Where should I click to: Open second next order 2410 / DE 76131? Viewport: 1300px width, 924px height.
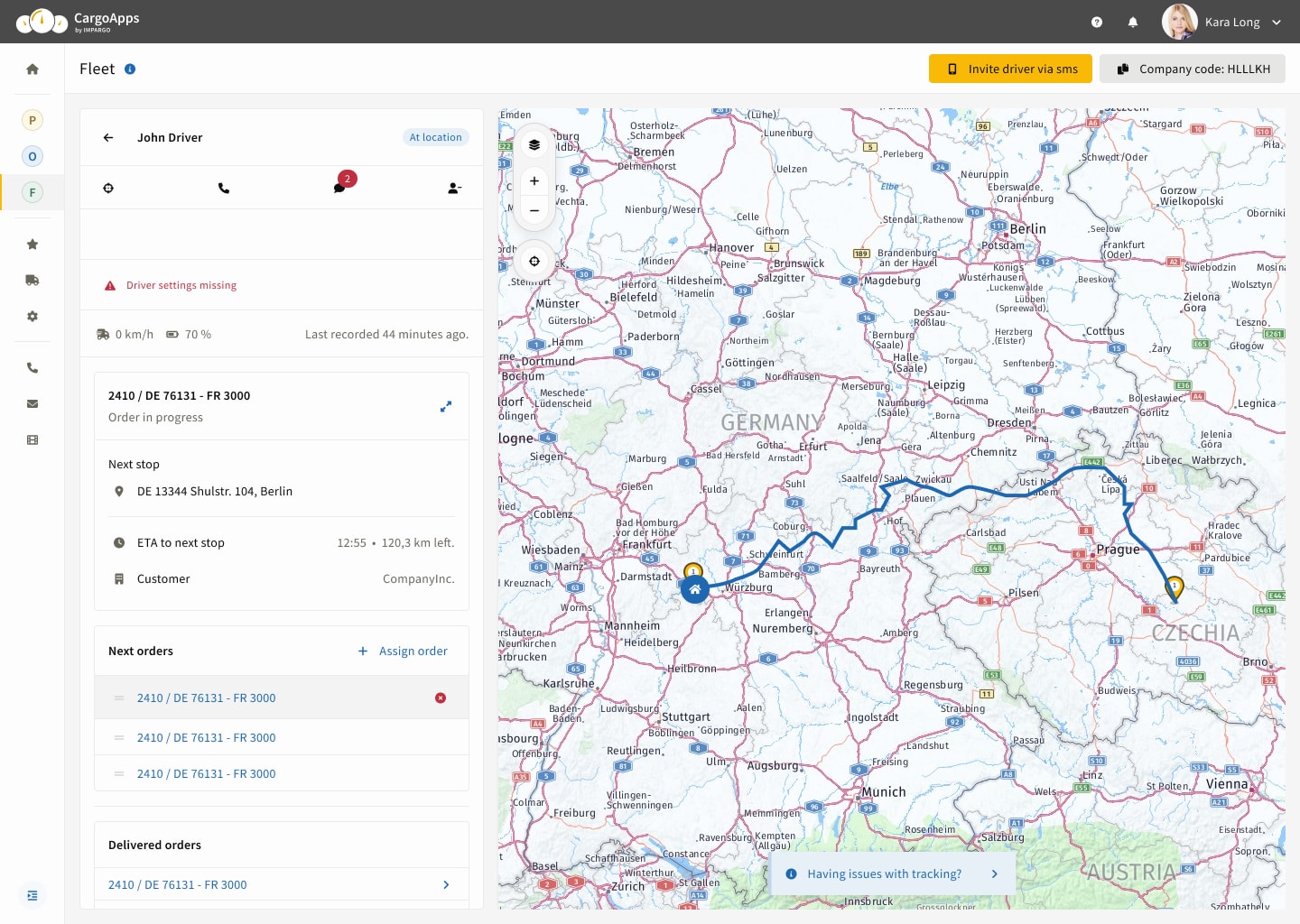[x=207, y=738]
